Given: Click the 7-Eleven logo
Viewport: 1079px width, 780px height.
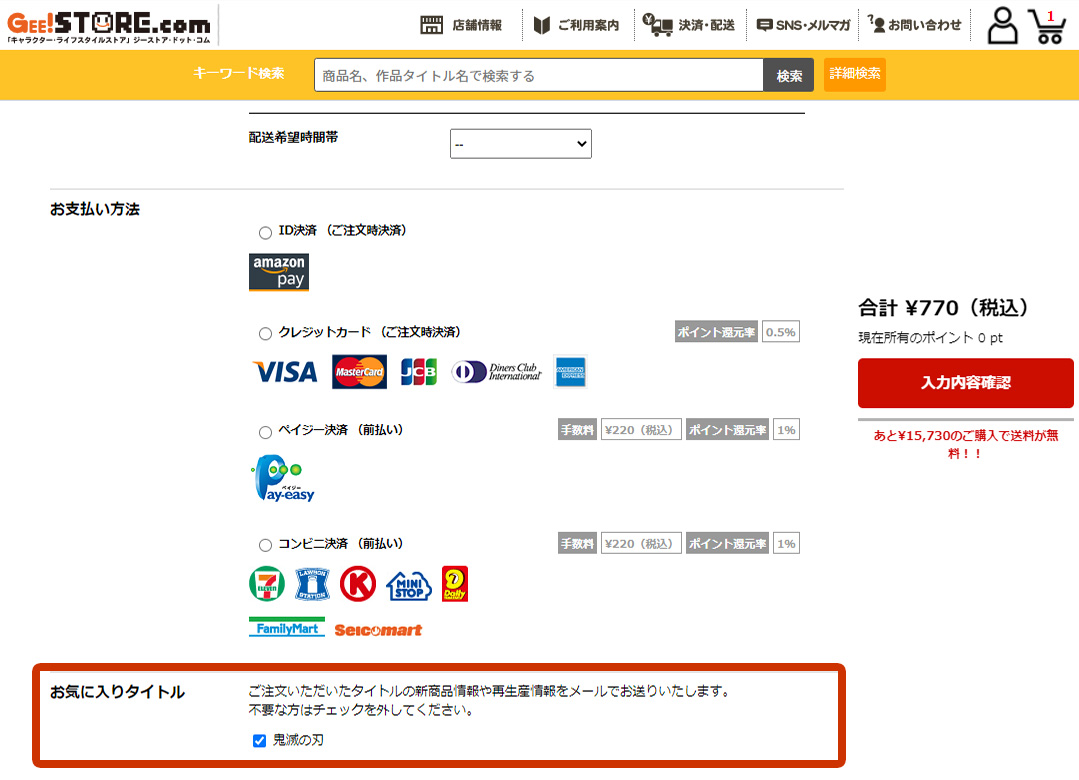Looking at the screenshot, I should [x=267, y=584].
